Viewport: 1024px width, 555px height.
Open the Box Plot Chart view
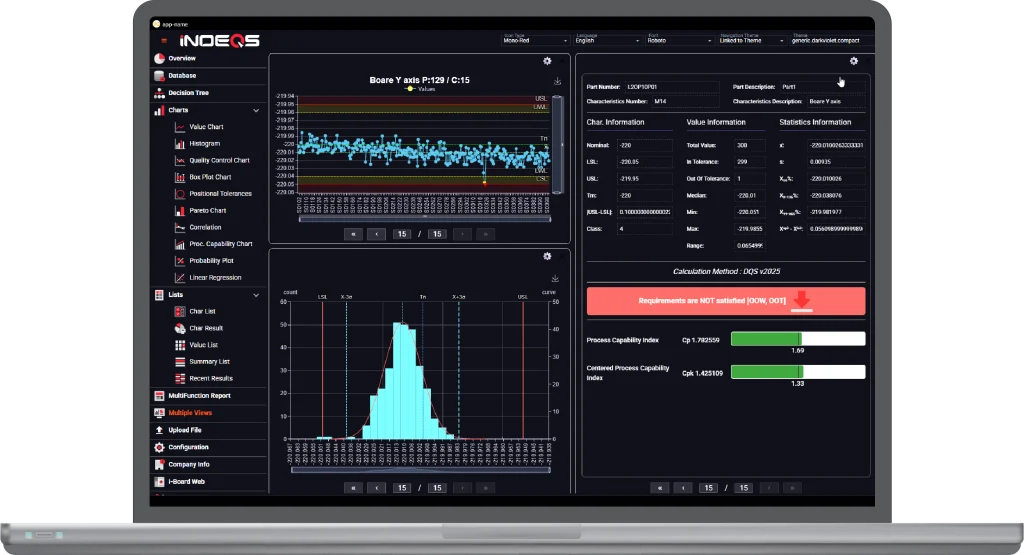tap(209, 177)
